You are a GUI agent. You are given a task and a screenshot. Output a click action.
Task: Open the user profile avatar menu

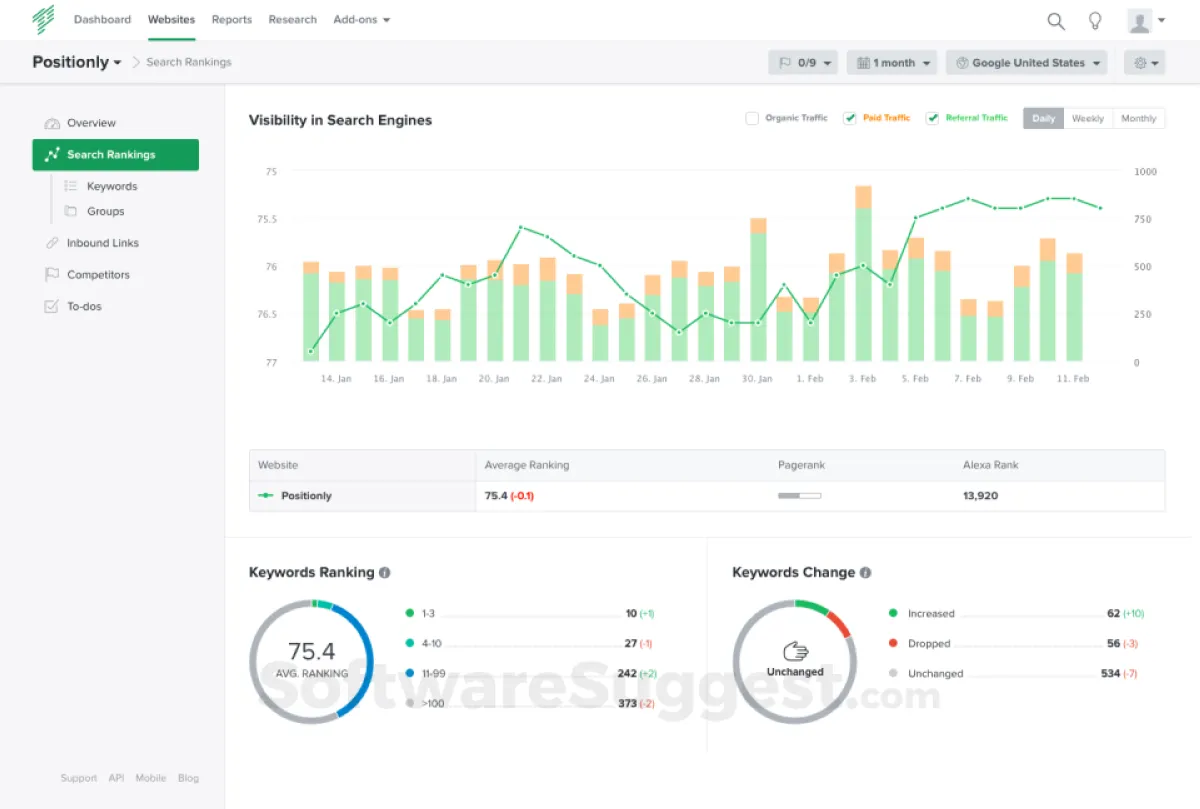pos(1146,20)
